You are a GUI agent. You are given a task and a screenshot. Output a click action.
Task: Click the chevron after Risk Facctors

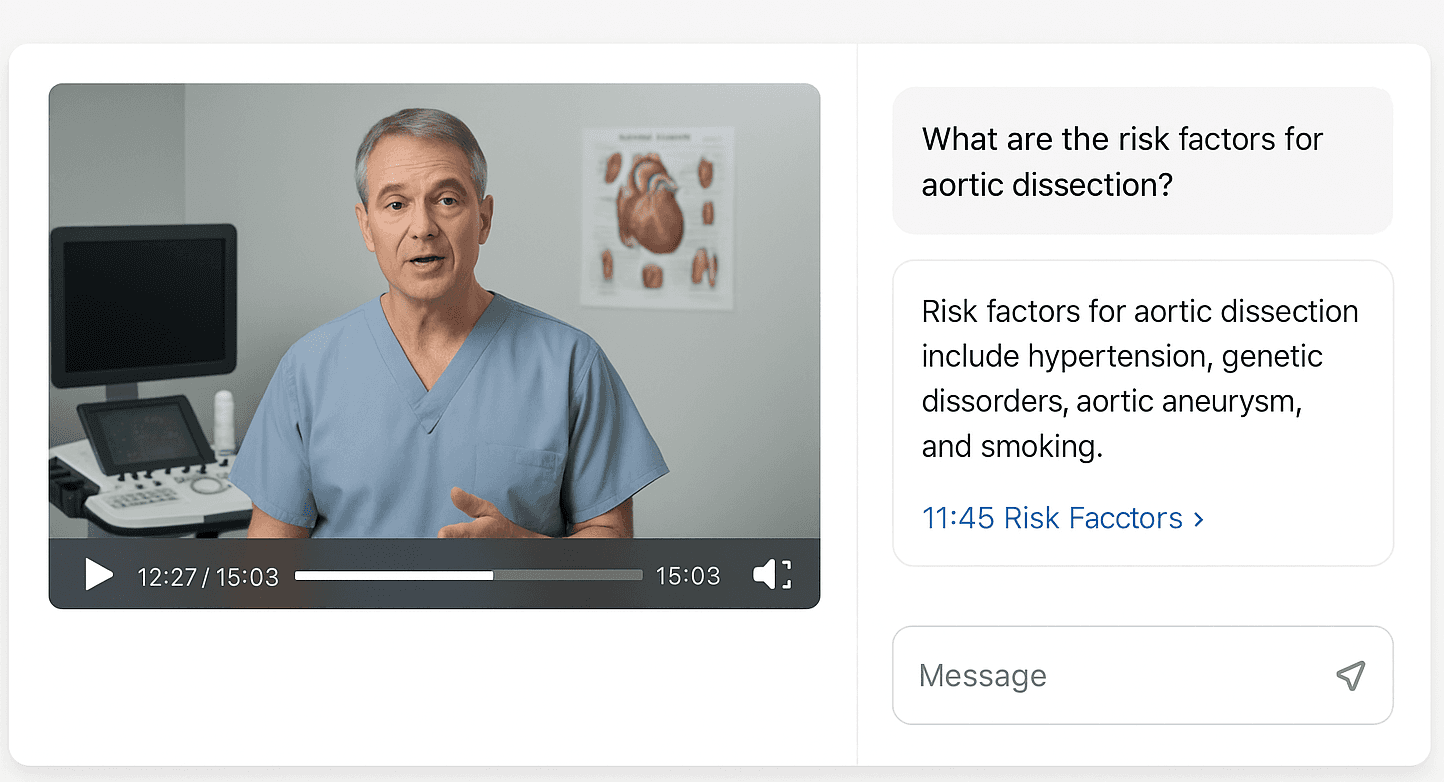coord(1198,519)
